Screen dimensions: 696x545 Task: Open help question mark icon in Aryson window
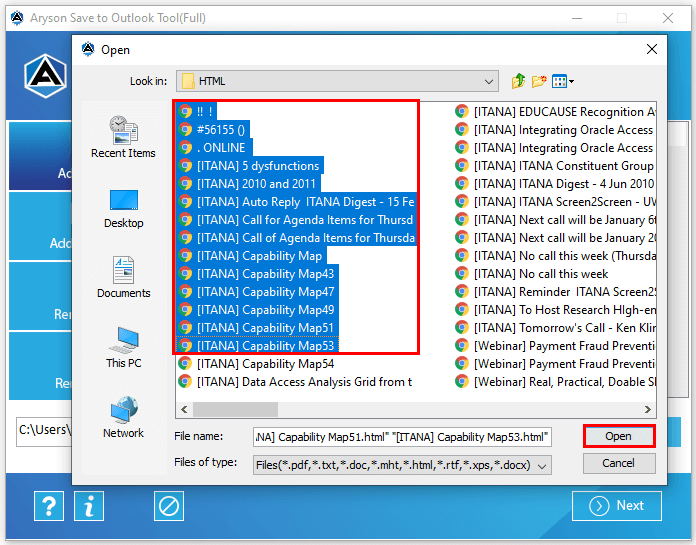(49, 506)
